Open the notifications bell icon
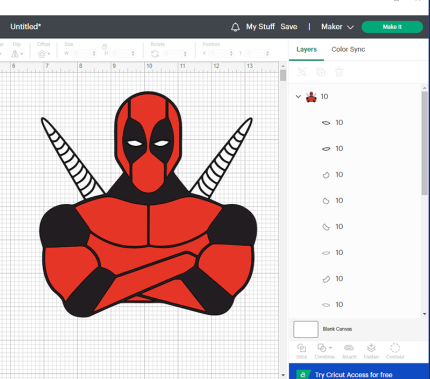 coord(235,27)
